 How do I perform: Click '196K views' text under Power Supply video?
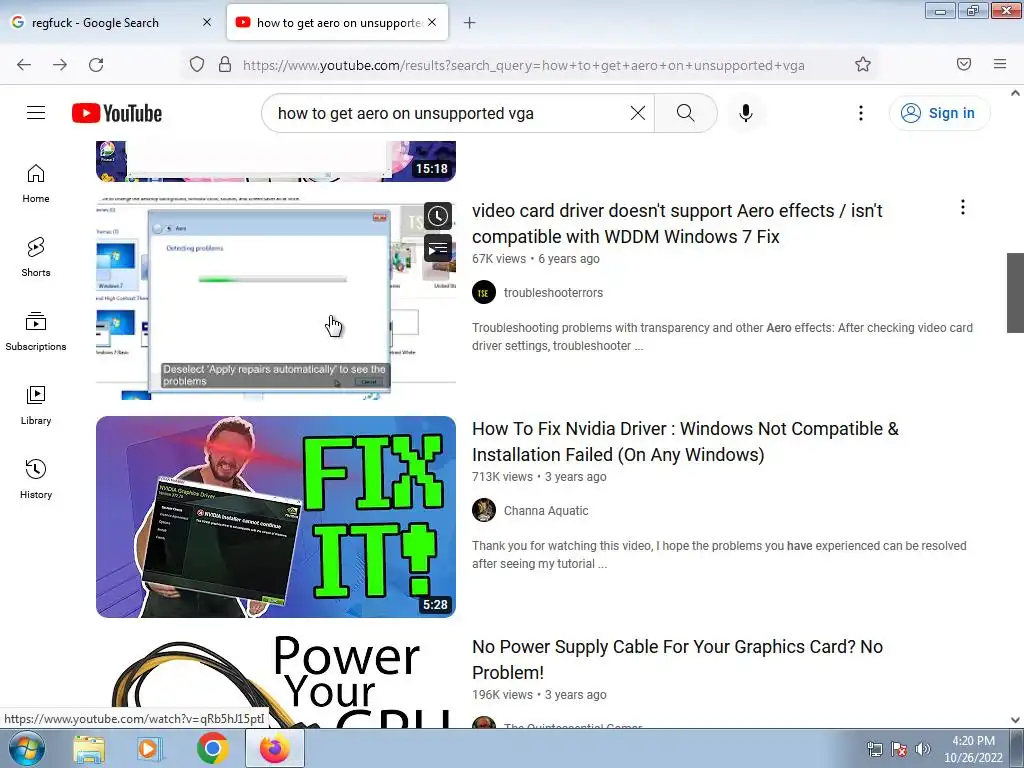502,695
